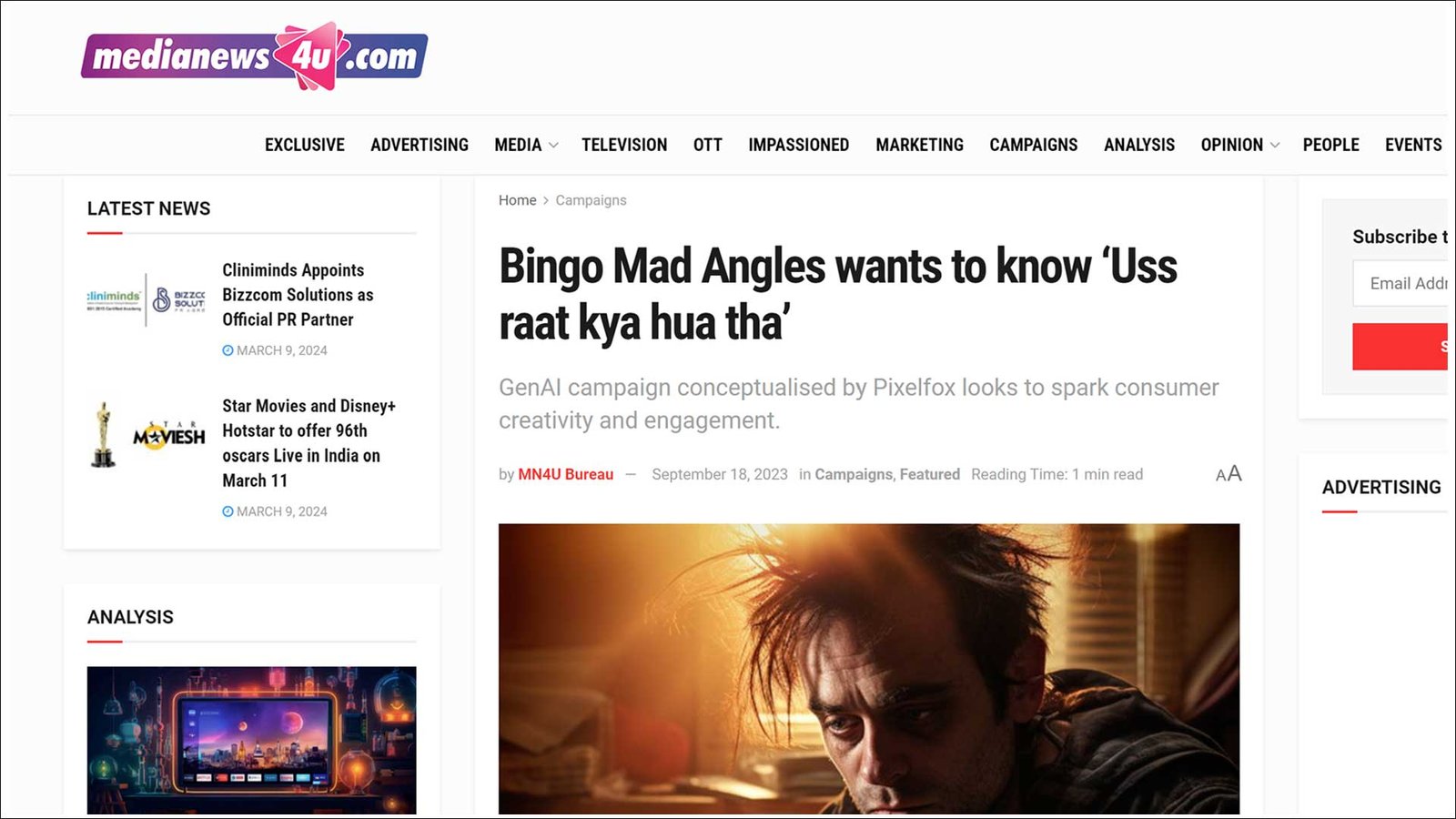Open the IMPASSIONED section
Viewport: 1456px width, 819px height.
tap(799, 145)
